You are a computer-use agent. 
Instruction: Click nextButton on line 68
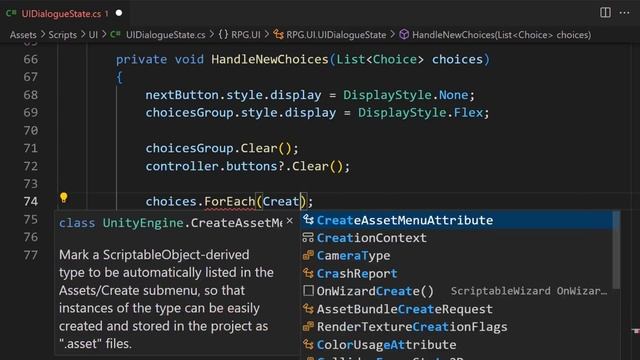coord(182,95)
